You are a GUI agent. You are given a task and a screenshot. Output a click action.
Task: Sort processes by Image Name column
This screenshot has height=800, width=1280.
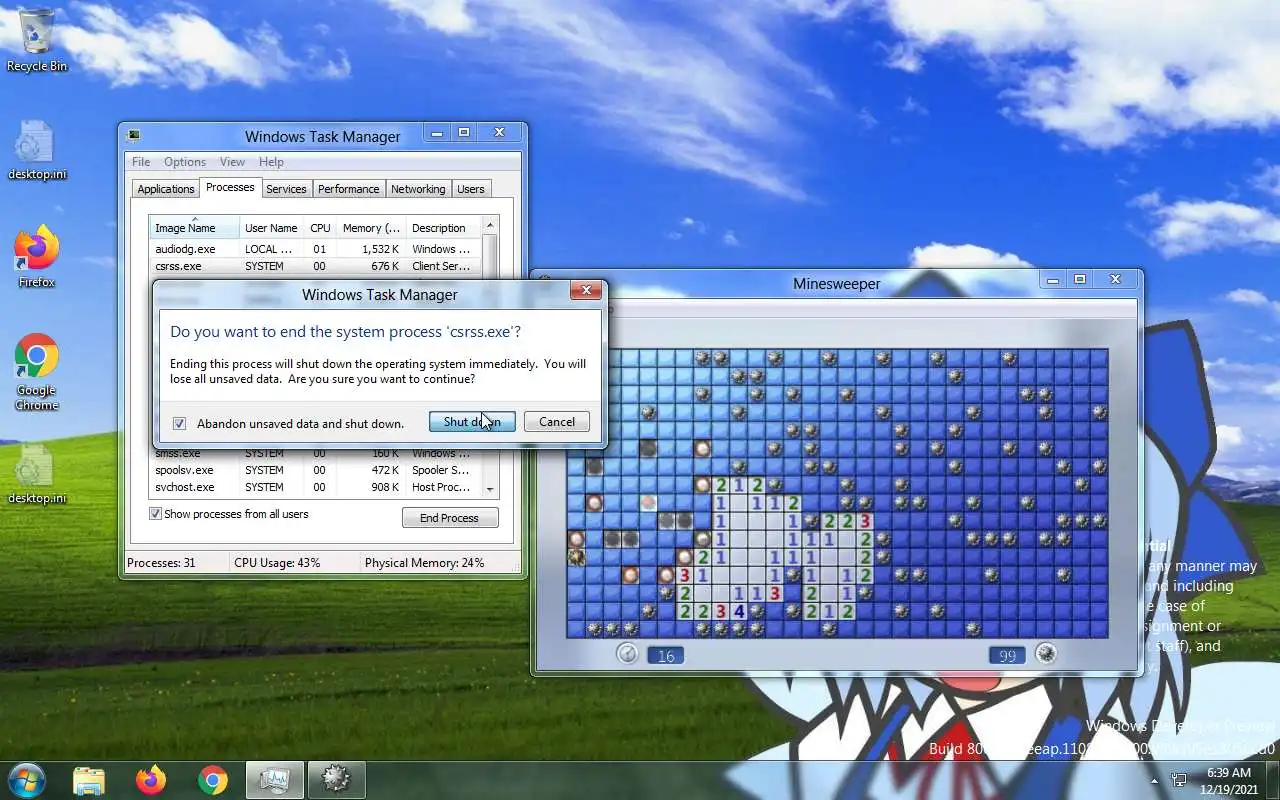pos(194,228)
